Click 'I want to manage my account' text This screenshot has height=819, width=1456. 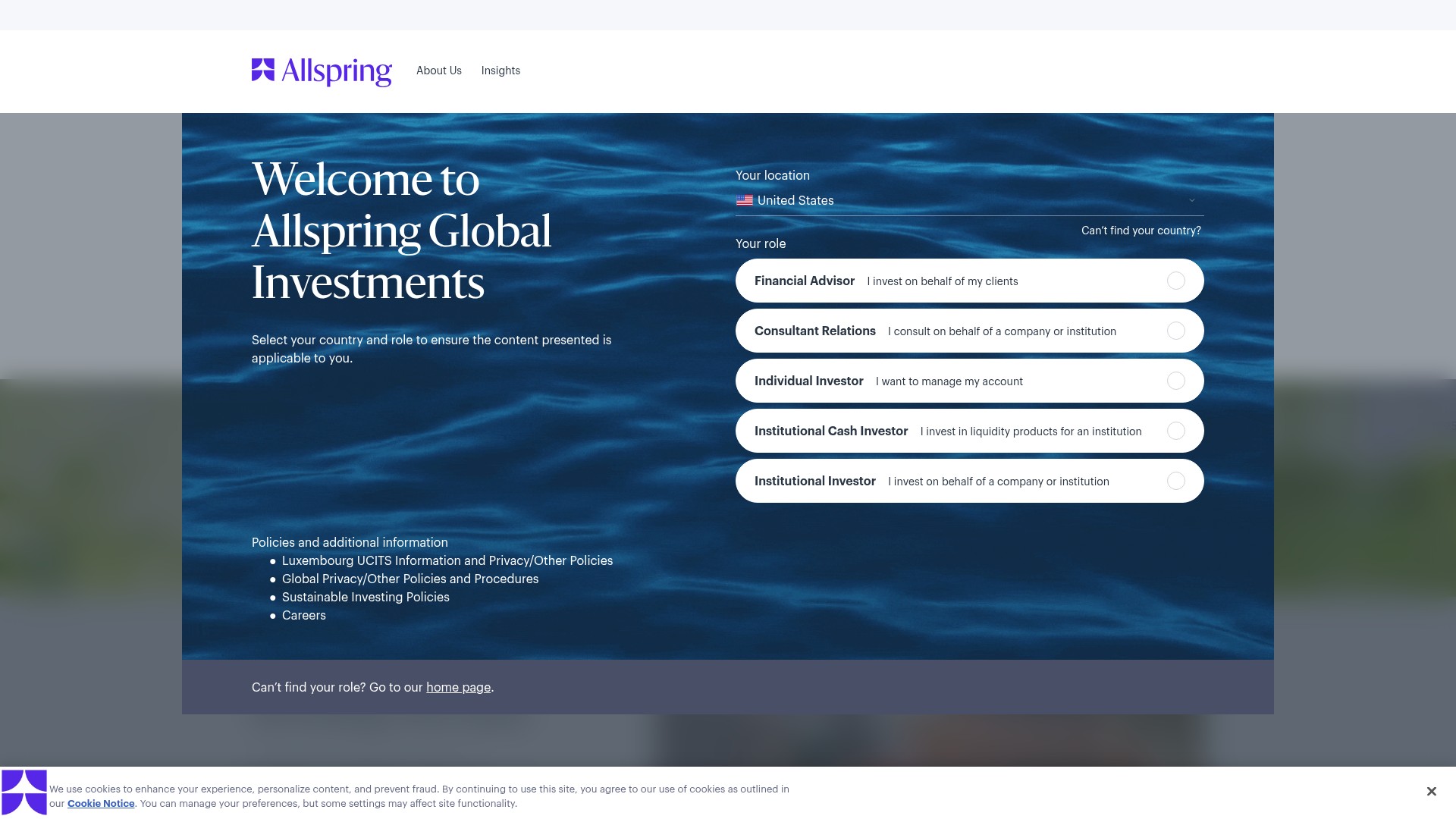(949, 381)
